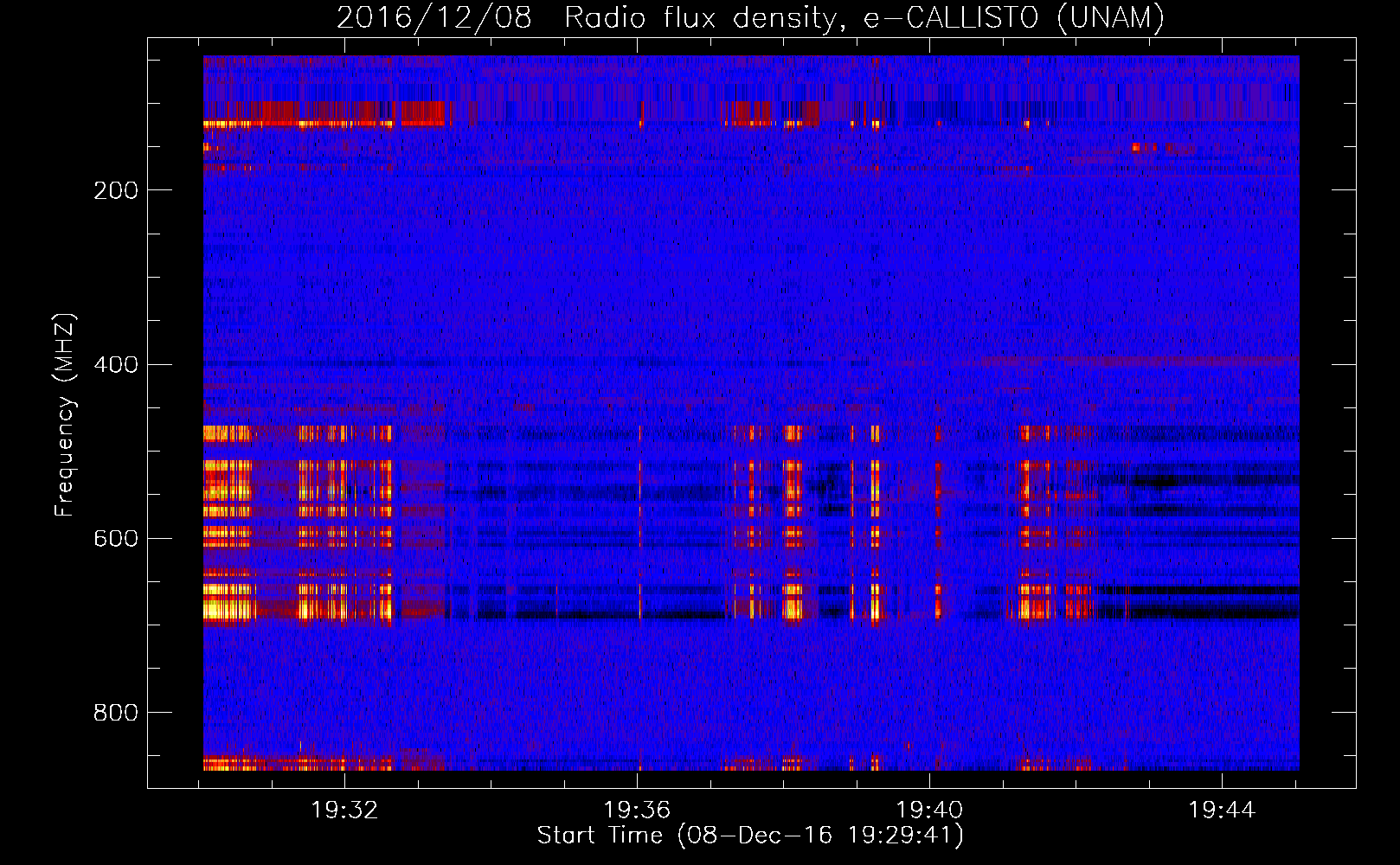1400x865 pixels.
Task: Click the '19:40' time tick label
Action: coord(929,811)
